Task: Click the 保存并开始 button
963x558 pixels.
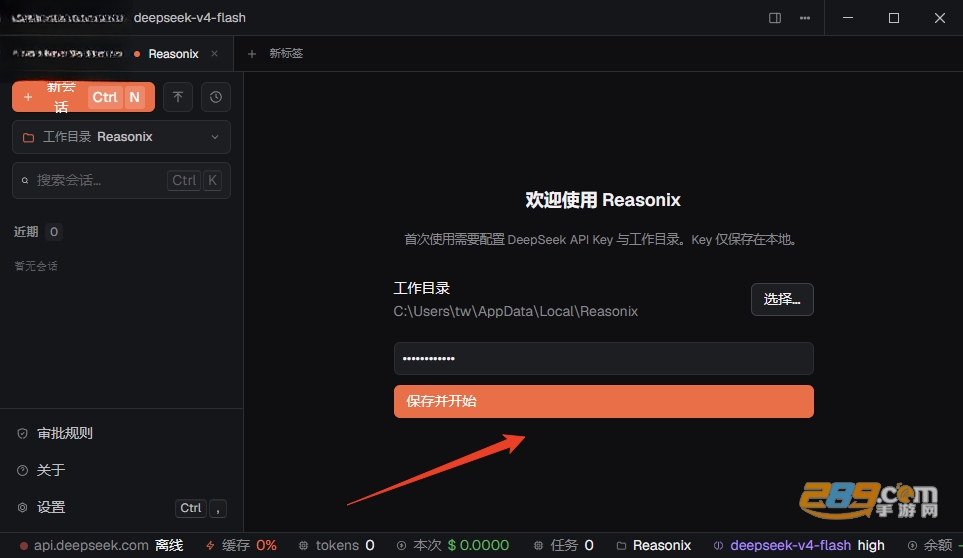Action: (x=604, y=401)
